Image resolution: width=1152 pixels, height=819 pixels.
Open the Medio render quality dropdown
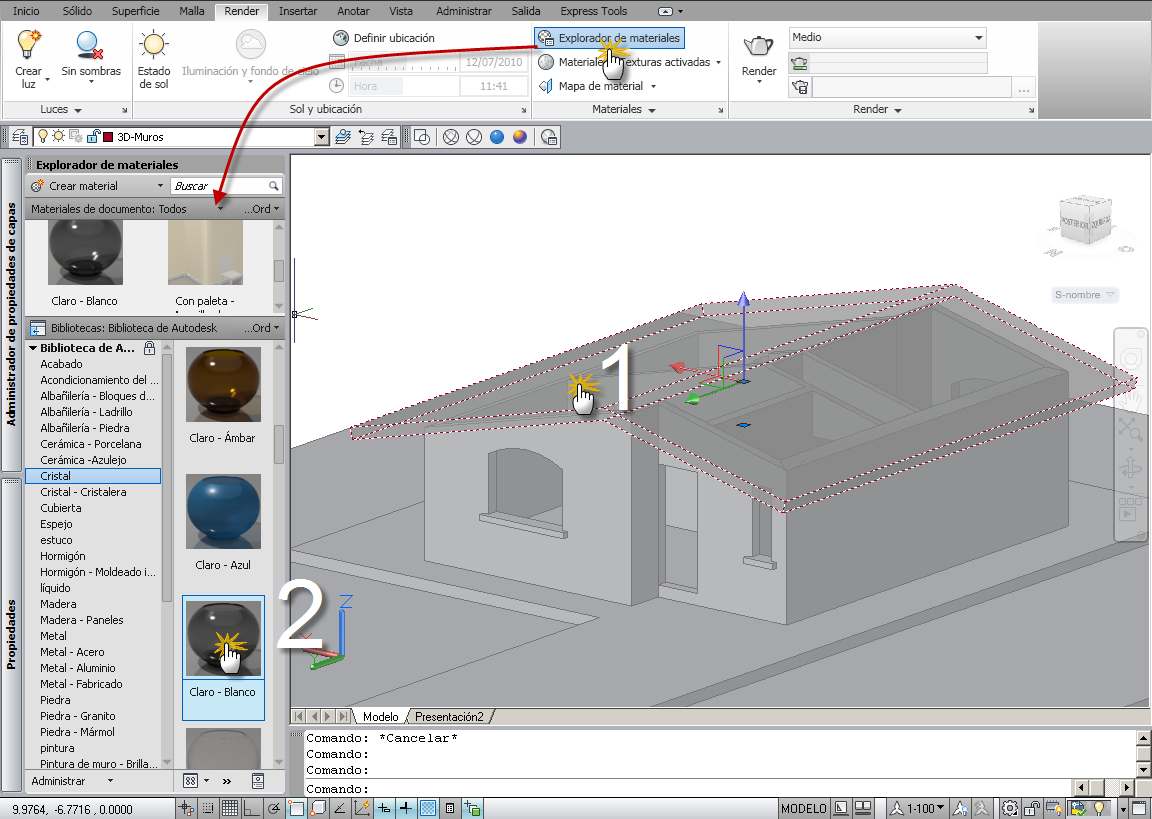tap(886, 36)
